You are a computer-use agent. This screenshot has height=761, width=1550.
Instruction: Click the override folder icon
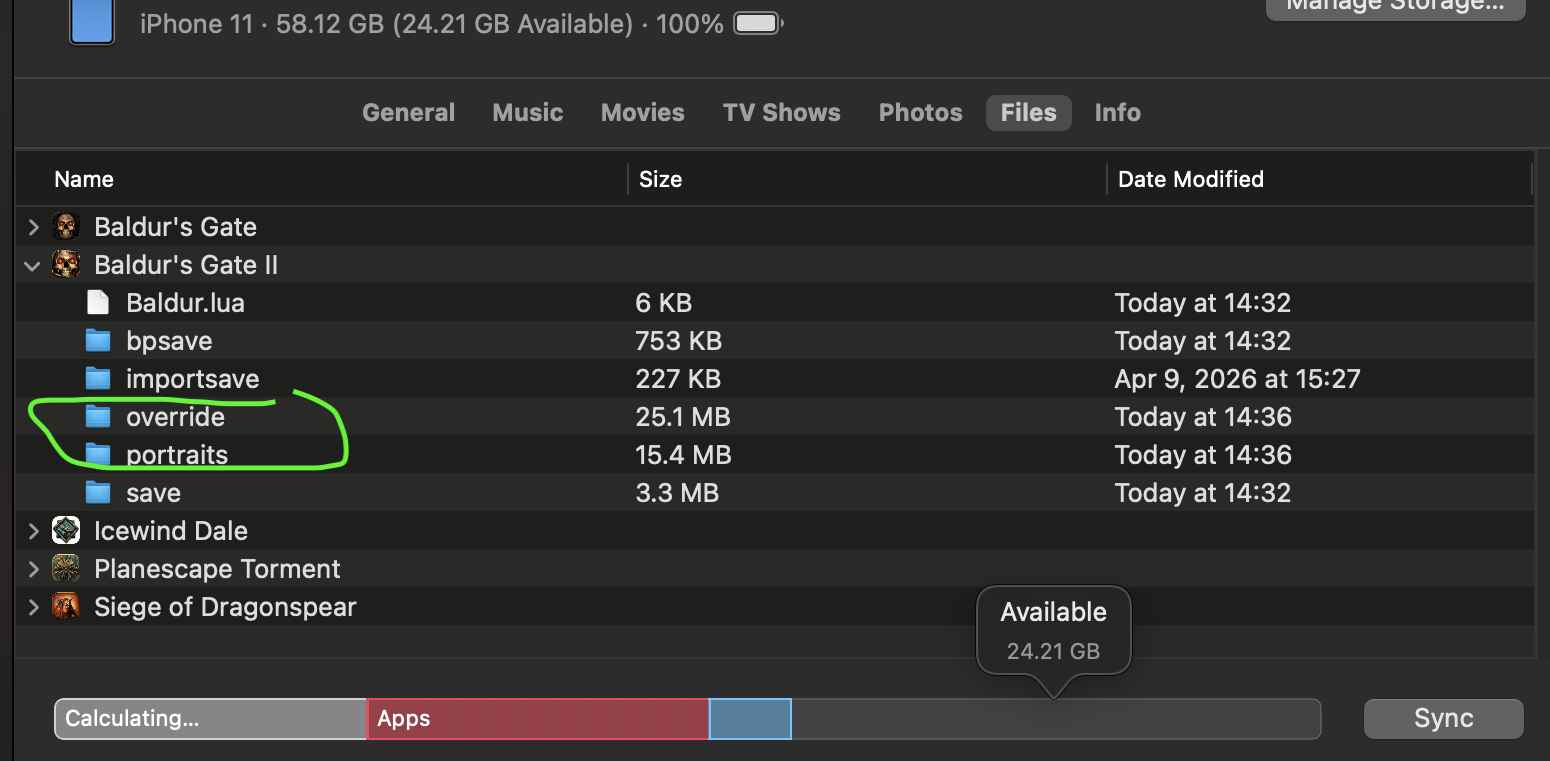point(97,417)
